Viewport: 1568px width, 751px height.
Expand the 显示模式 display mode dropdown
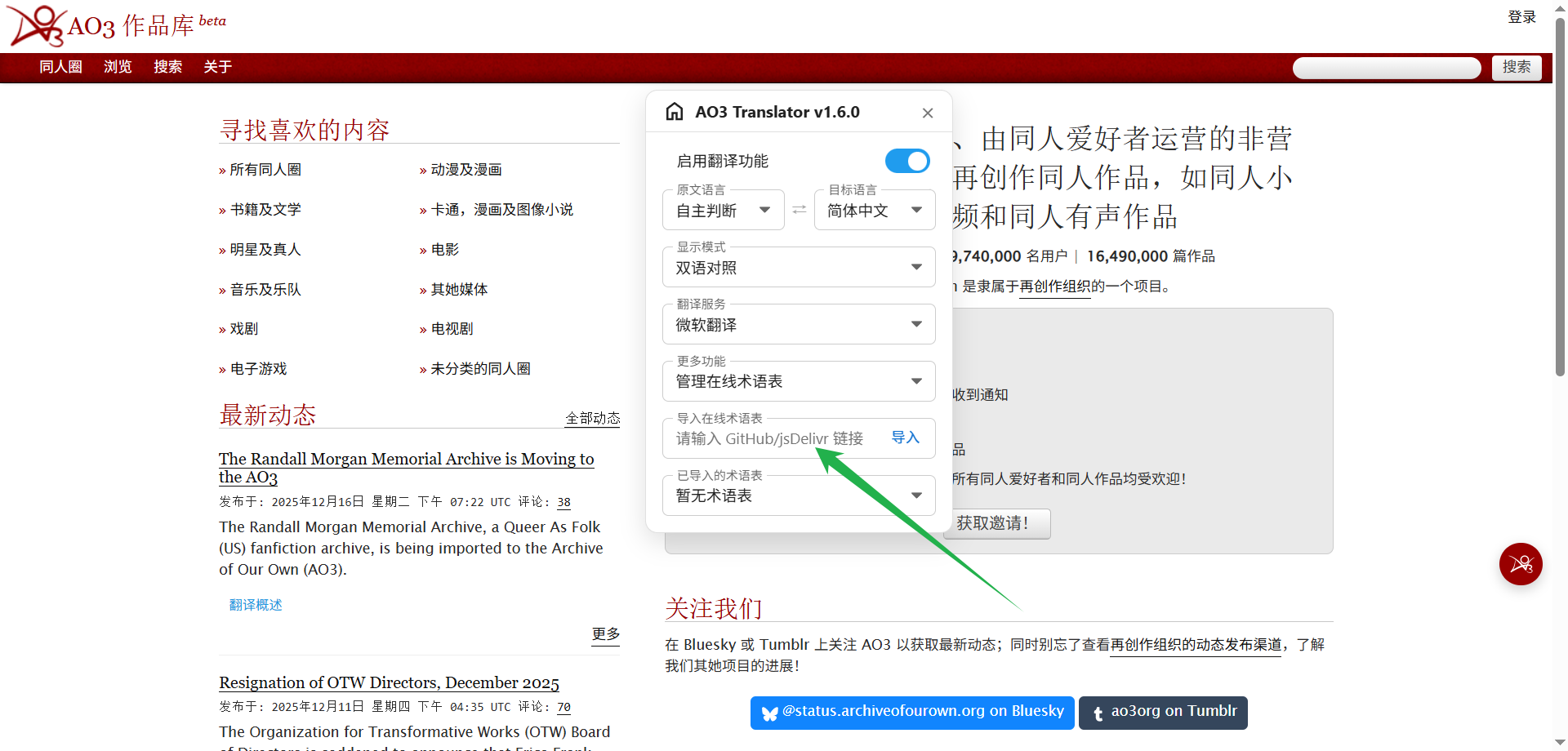click(798, 268)
